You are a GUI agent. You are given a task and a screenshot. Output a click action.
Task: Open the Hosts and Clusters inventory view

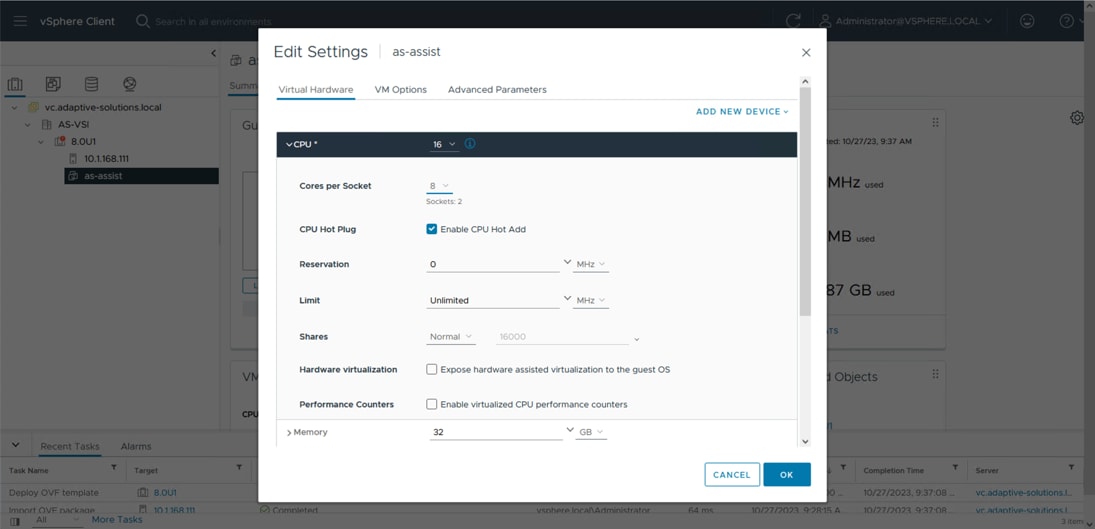15,84
